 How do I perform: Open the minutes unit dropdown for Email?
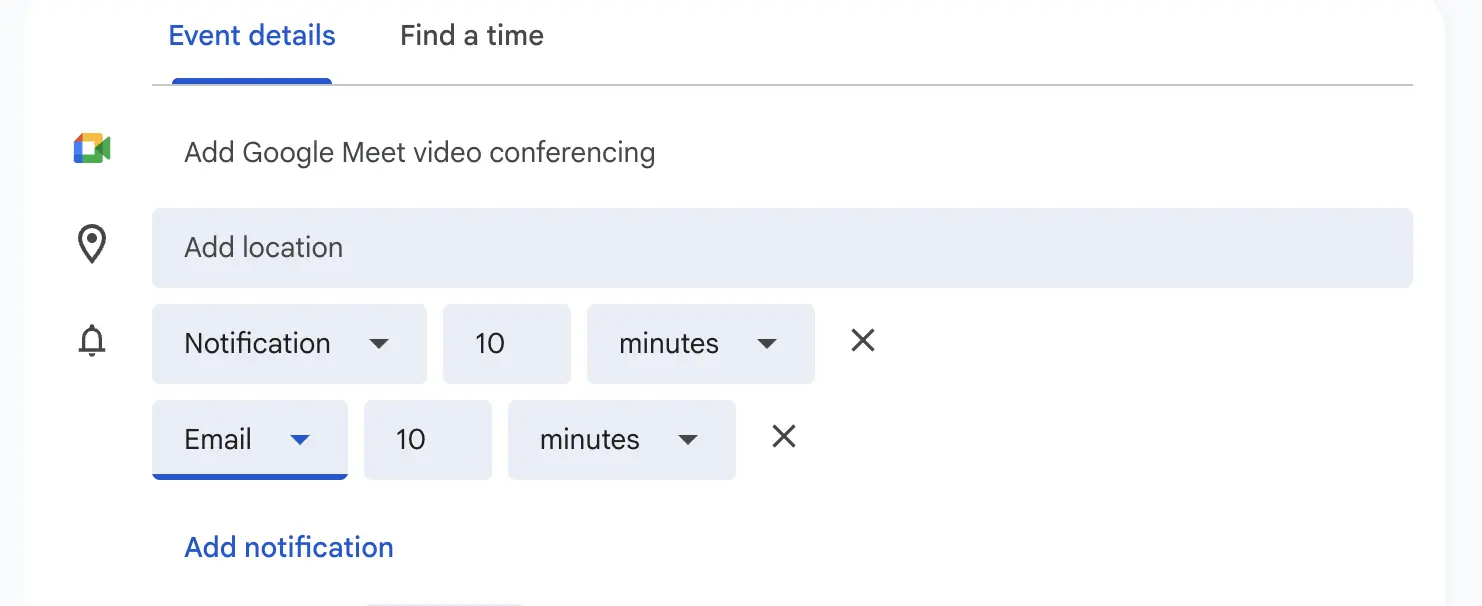[x=621, y=439]
